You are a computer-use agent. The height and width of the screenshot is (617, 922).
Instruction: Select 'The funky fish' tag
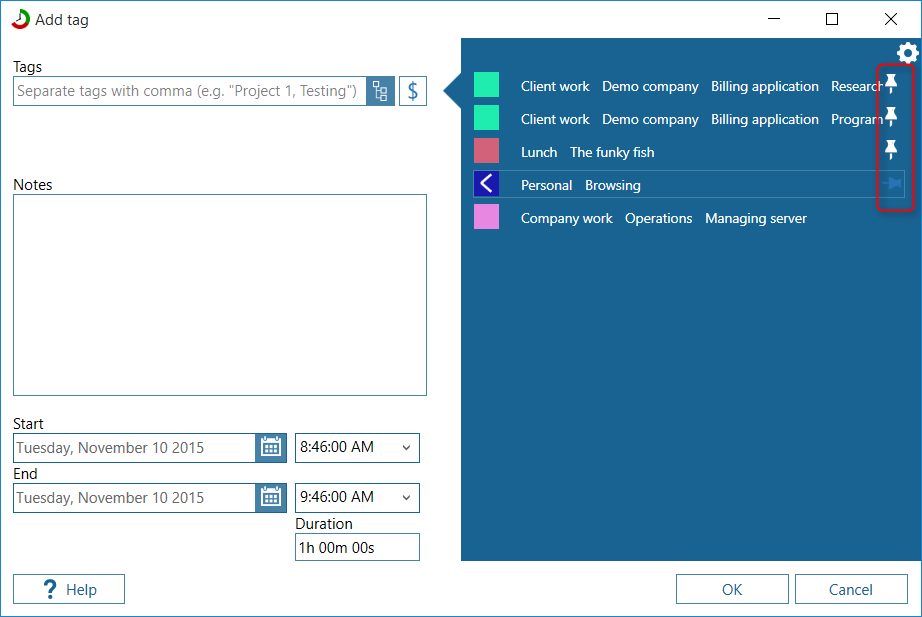coord(612,152)
